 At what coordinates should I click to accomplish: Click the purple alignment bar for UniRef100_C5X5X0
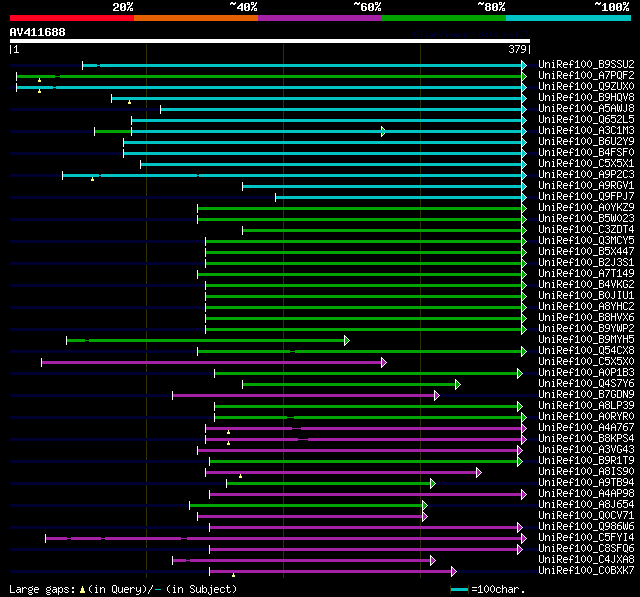point(214,362)
